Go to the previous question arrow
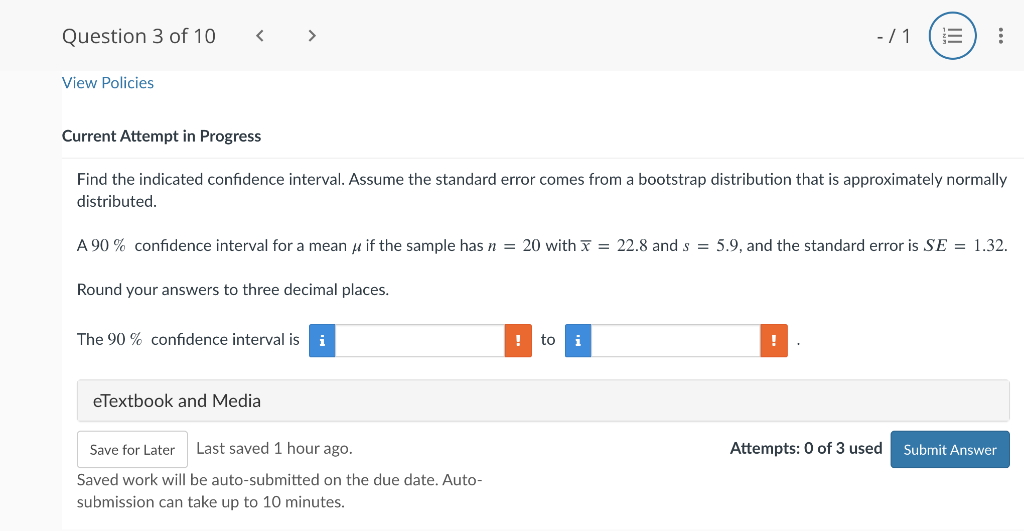Screen dimensions: 1024x531 [260, 36]
